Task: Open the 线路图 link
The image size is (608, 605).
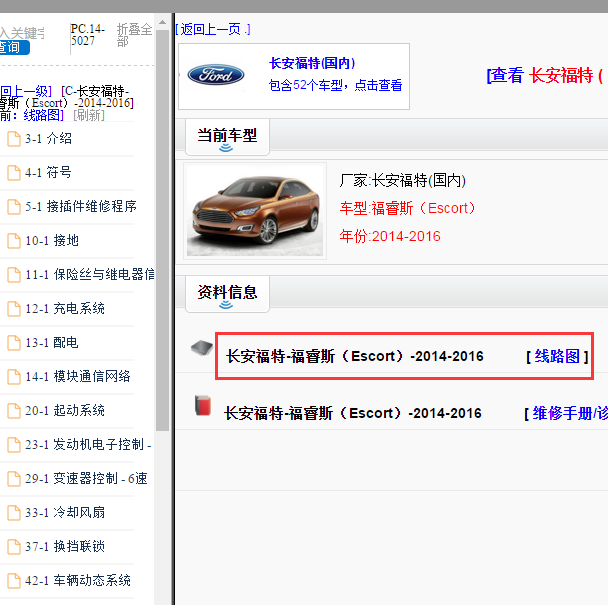Action: (557, 356)
